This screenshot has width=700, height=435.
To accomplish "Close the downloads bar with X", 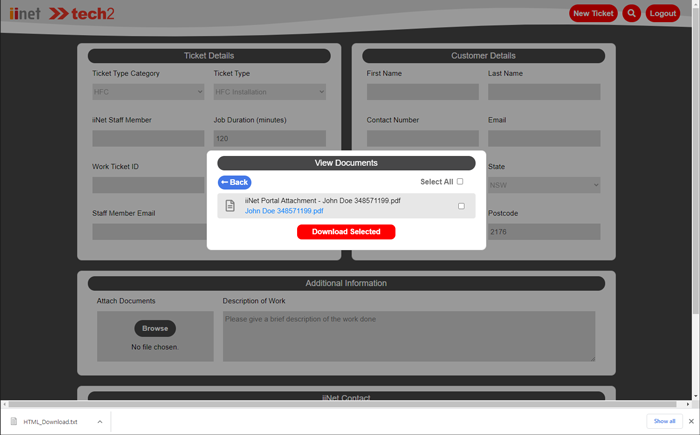I will [691, 421].
